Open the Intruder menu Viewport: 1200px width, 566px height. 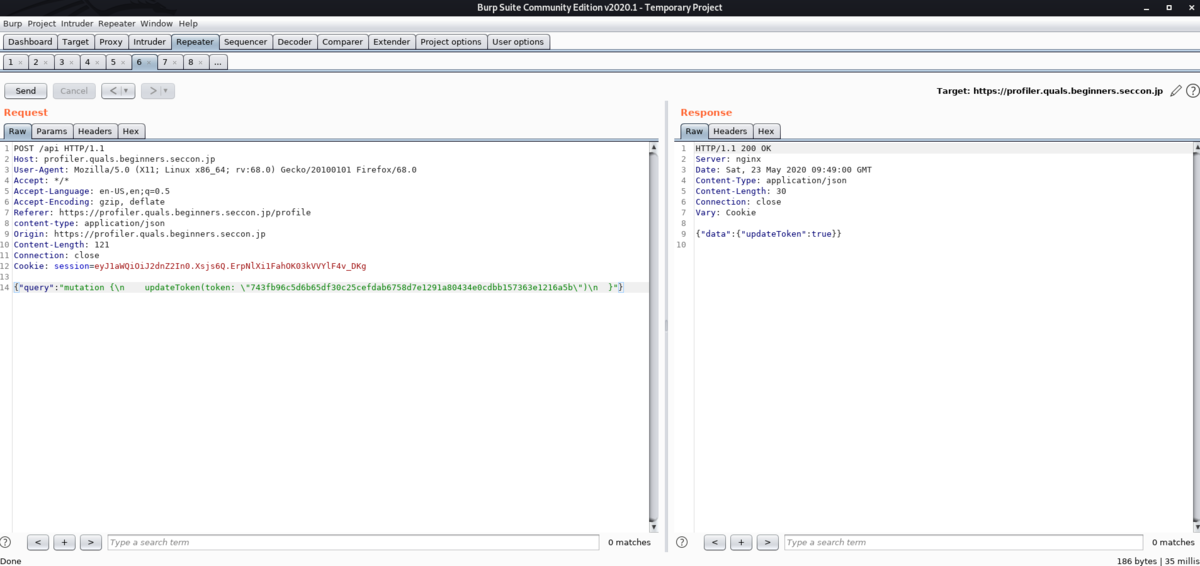pyautogui.click(x=77, y=23)
